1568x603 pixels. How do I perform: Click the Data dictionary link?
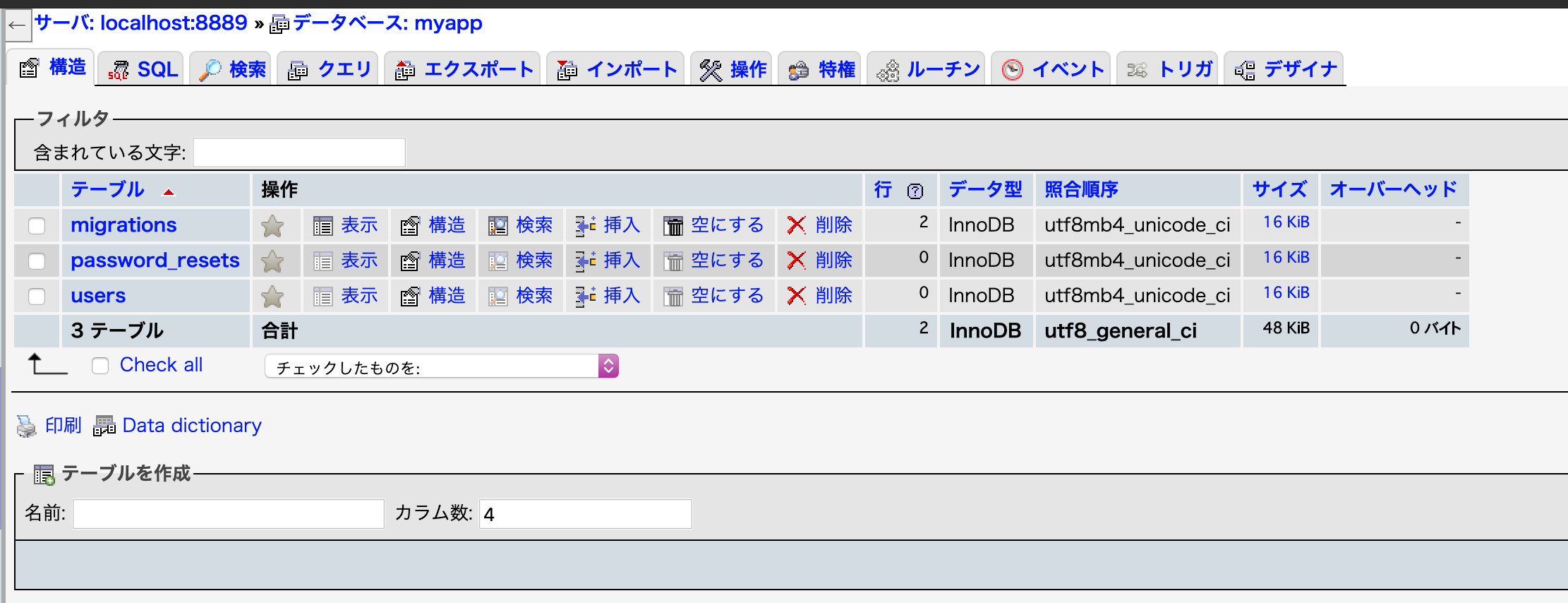point(192,426)
